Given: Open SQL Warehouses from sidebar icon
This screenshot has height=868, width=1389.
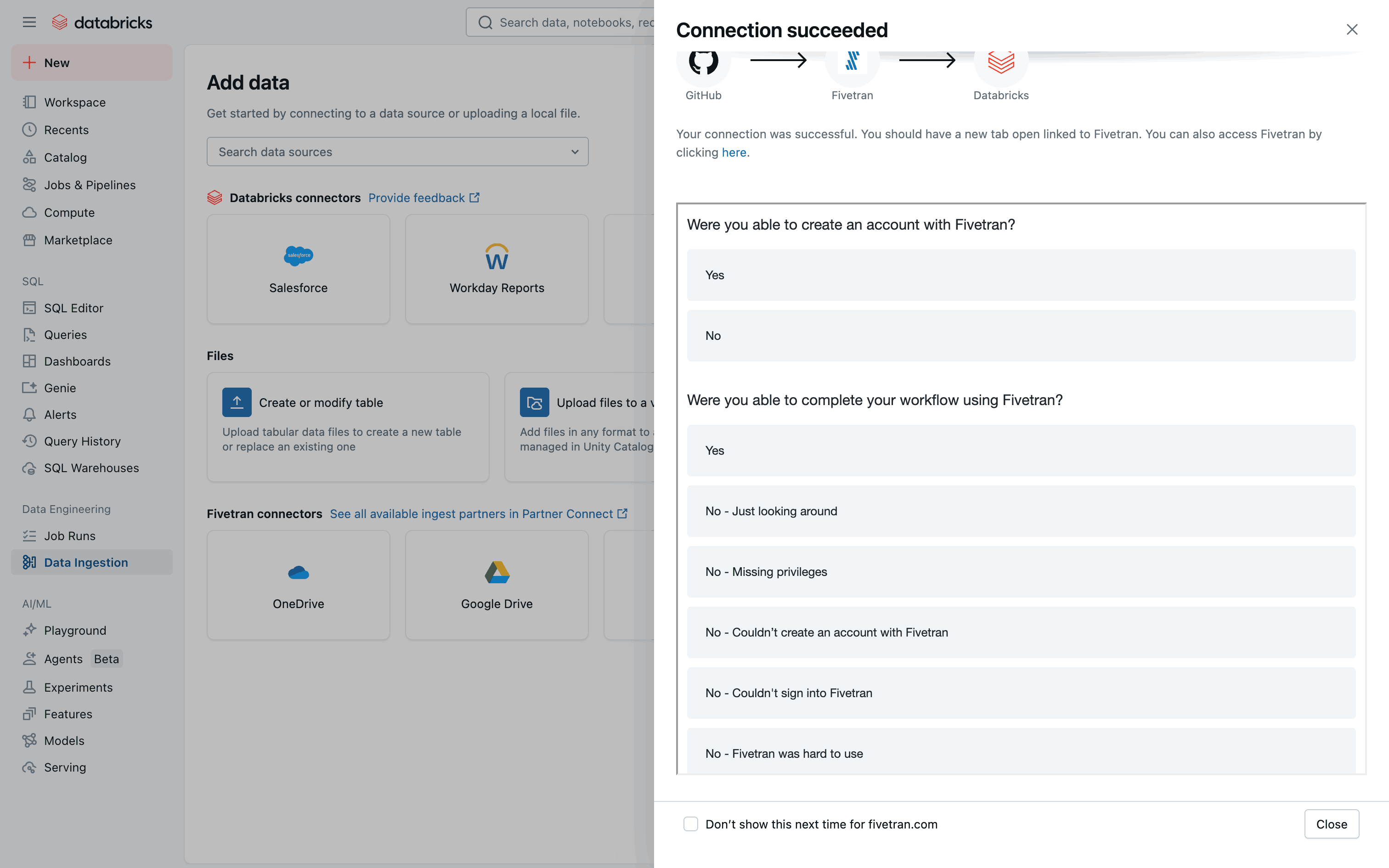Looking at the screenshot, I should (29, 468).
